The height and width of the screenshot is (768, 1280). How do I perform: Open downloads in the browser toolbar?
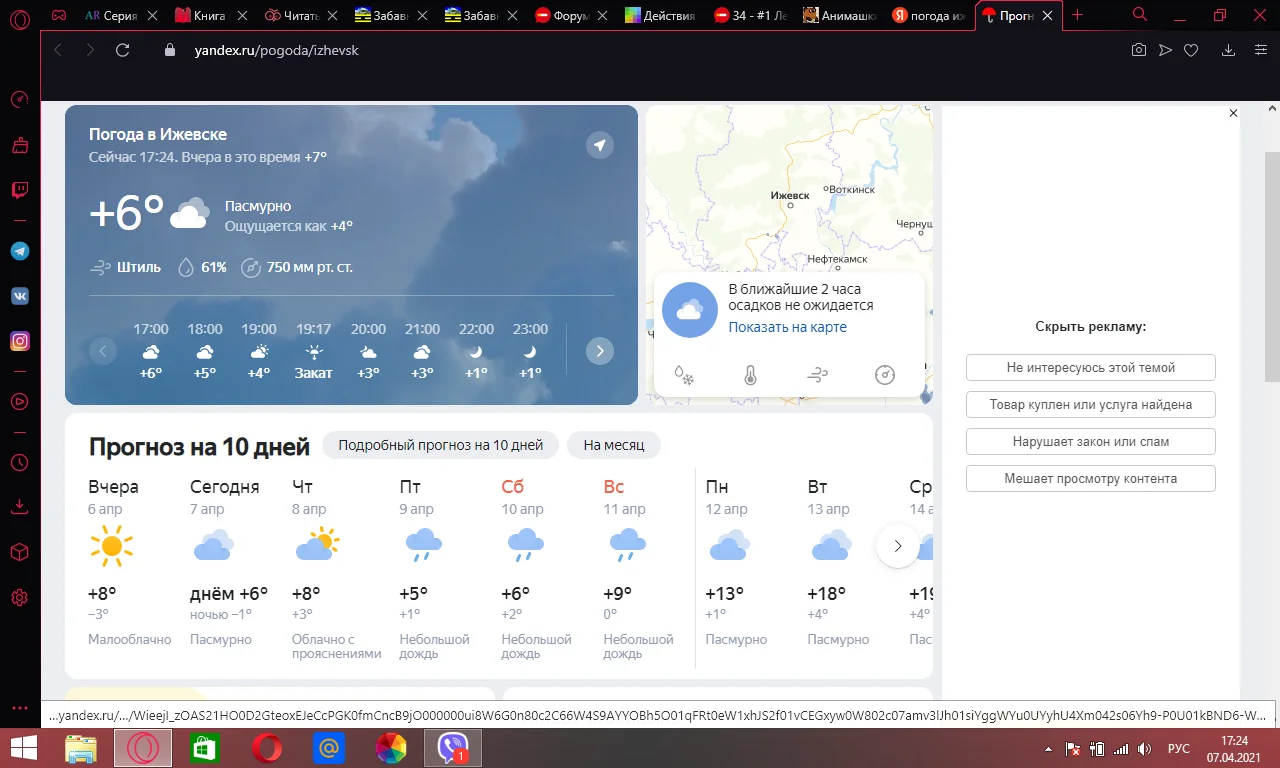pyautogui.click(x=1228, y=49)
